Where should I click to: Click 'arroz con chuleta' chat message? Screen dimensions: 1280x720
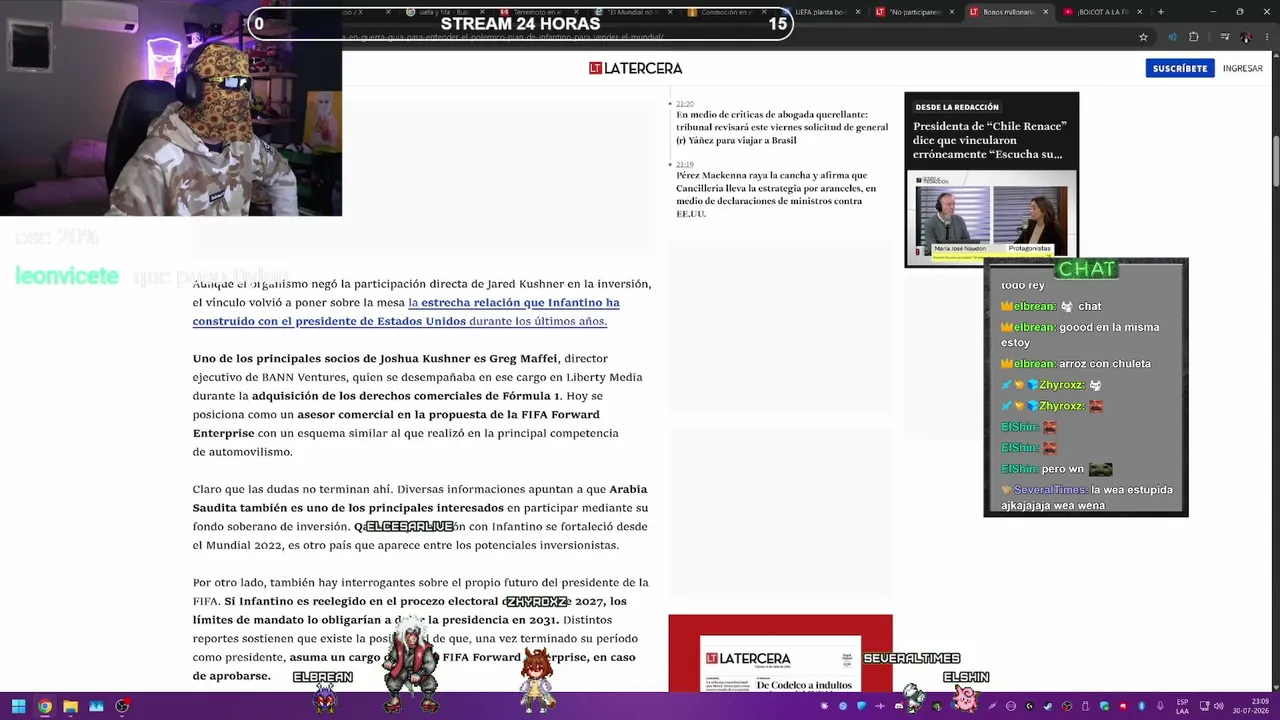(x=1076, y=364)
